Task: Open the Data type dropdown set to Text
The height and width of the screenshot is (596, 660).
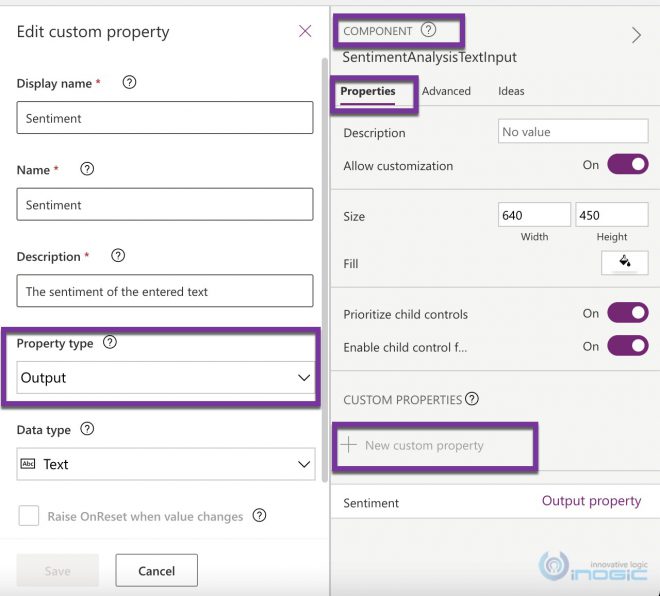Action: 166,464
